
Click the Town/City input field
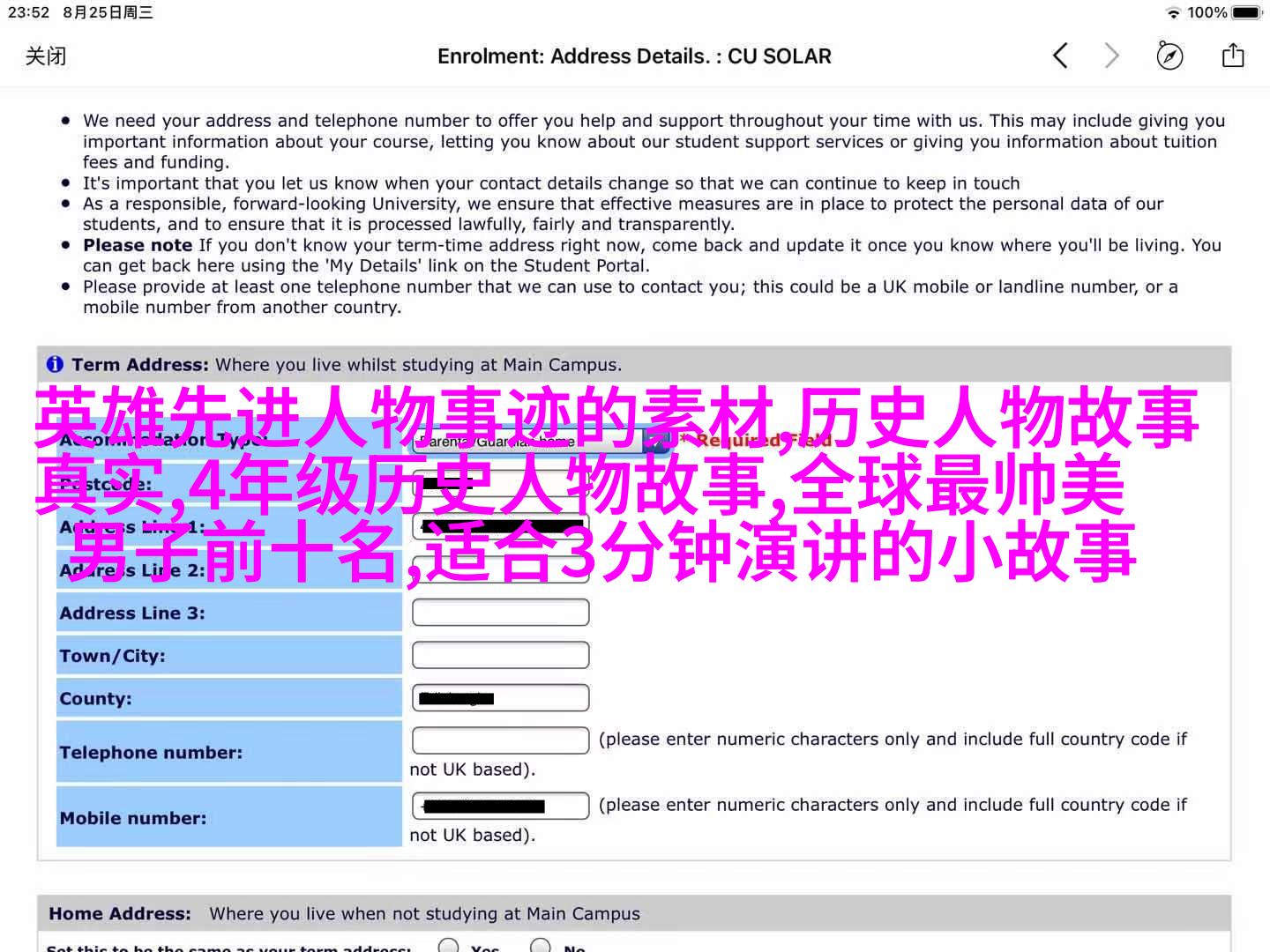[x=500, y=655]
